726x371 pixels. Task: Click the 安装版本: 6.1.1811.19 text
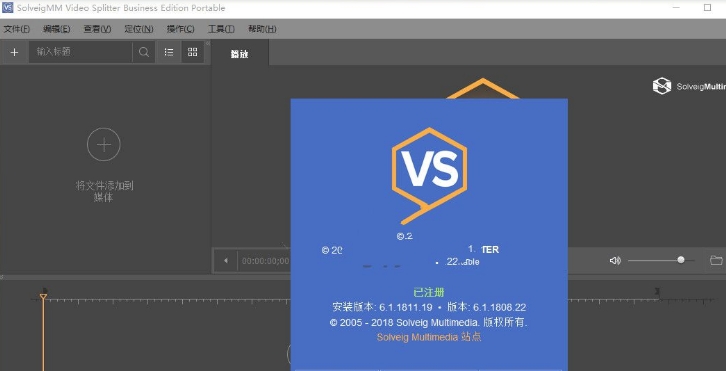click(382, 307)
